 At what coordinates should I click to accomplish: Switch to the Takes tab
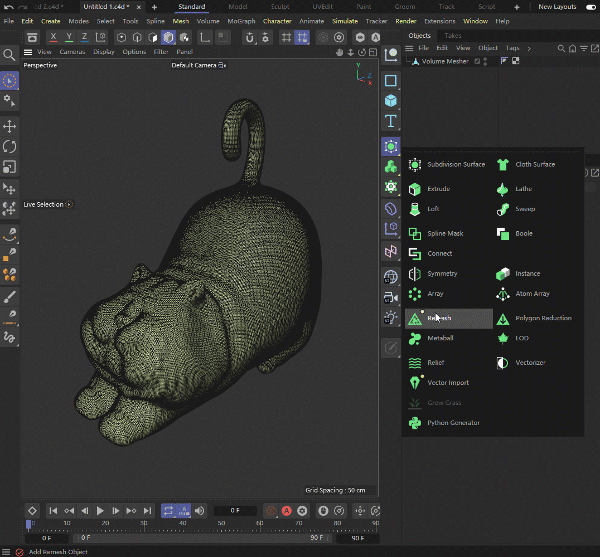point(453,35)
